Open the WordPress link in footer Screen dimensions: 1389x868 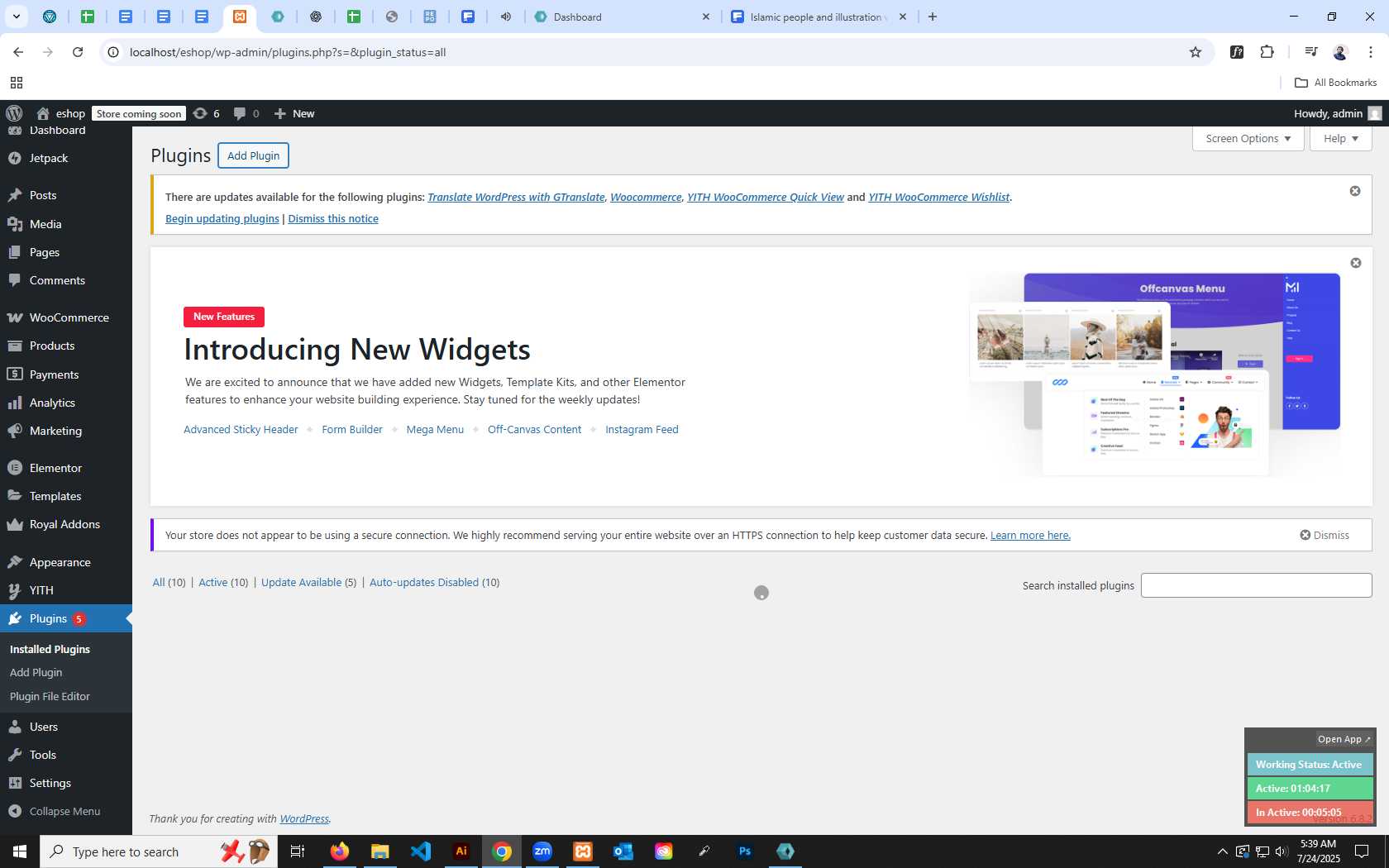pyautogui.click(x=303, y=818)
